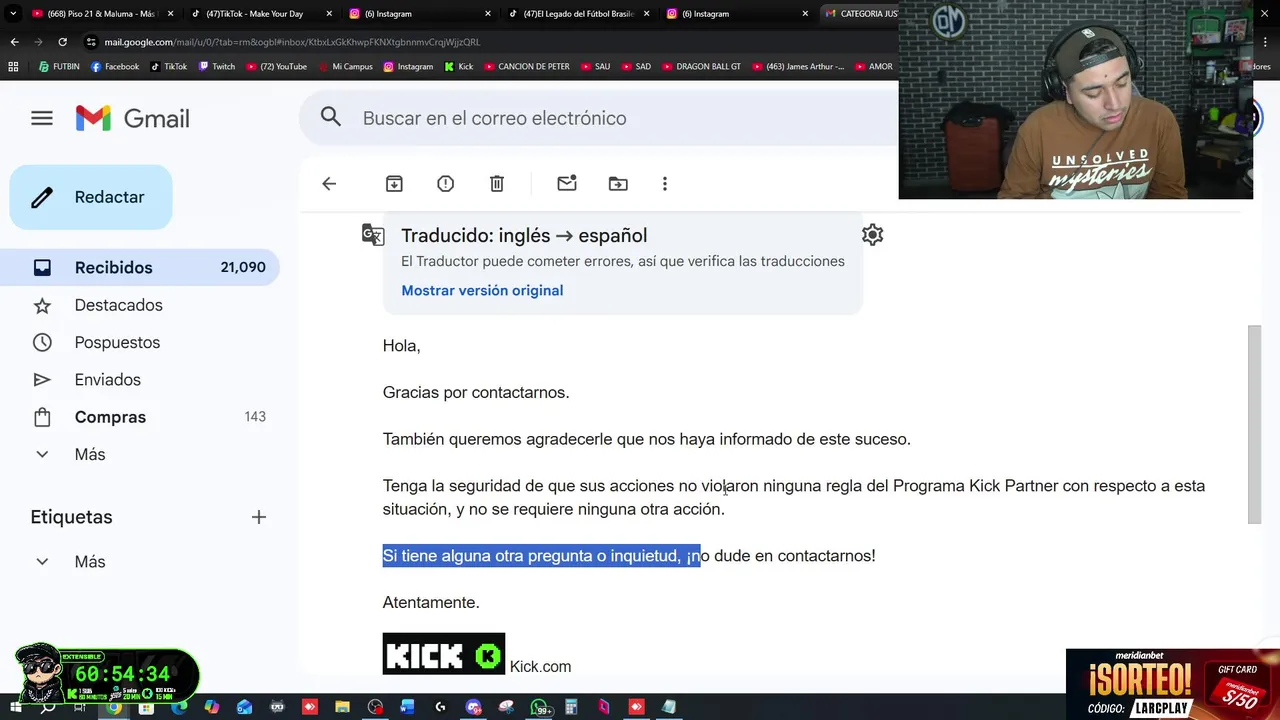Viewport: 1280px width, 720px height.
Task: Mark the email as unread with the envelope icon
Action: point(567,184)
